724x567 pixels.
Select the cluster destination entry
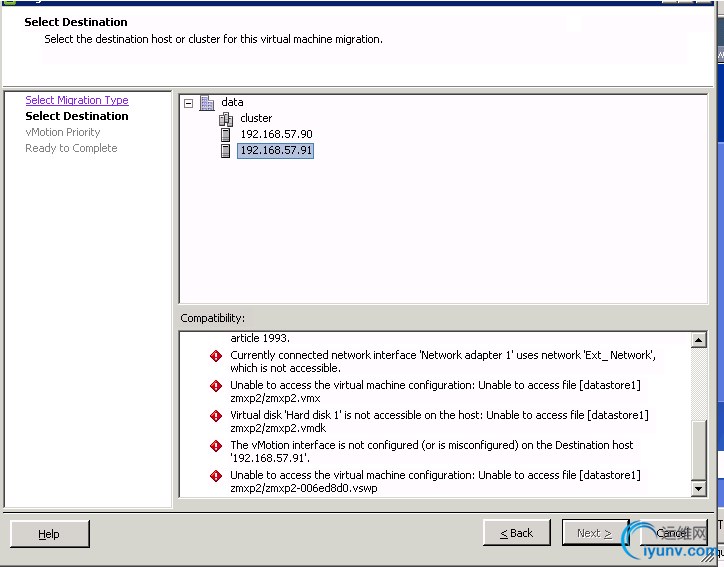click(x=256, y=118)
